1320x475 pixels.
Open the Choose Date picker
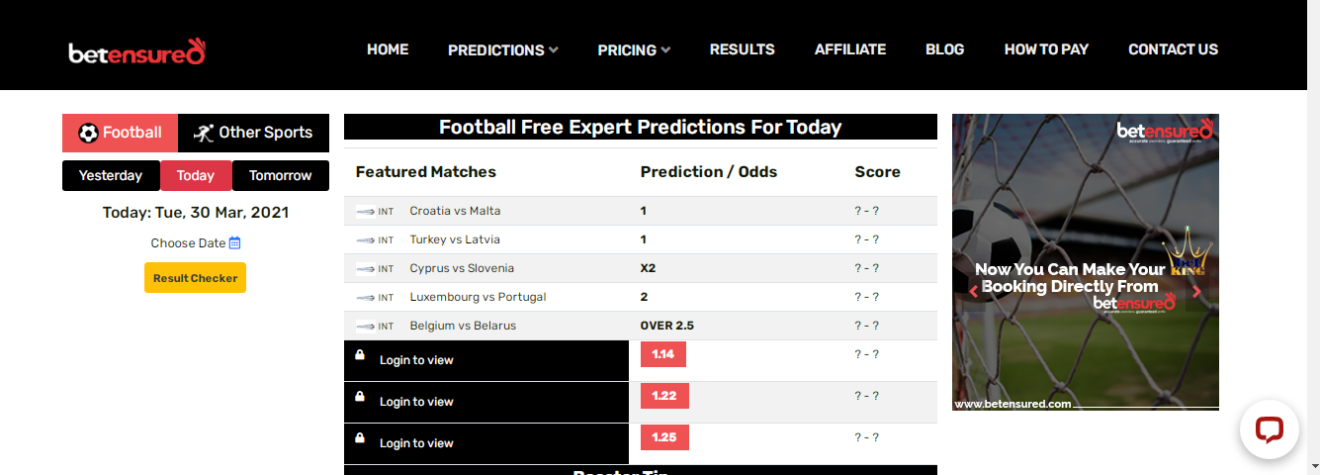188,243
